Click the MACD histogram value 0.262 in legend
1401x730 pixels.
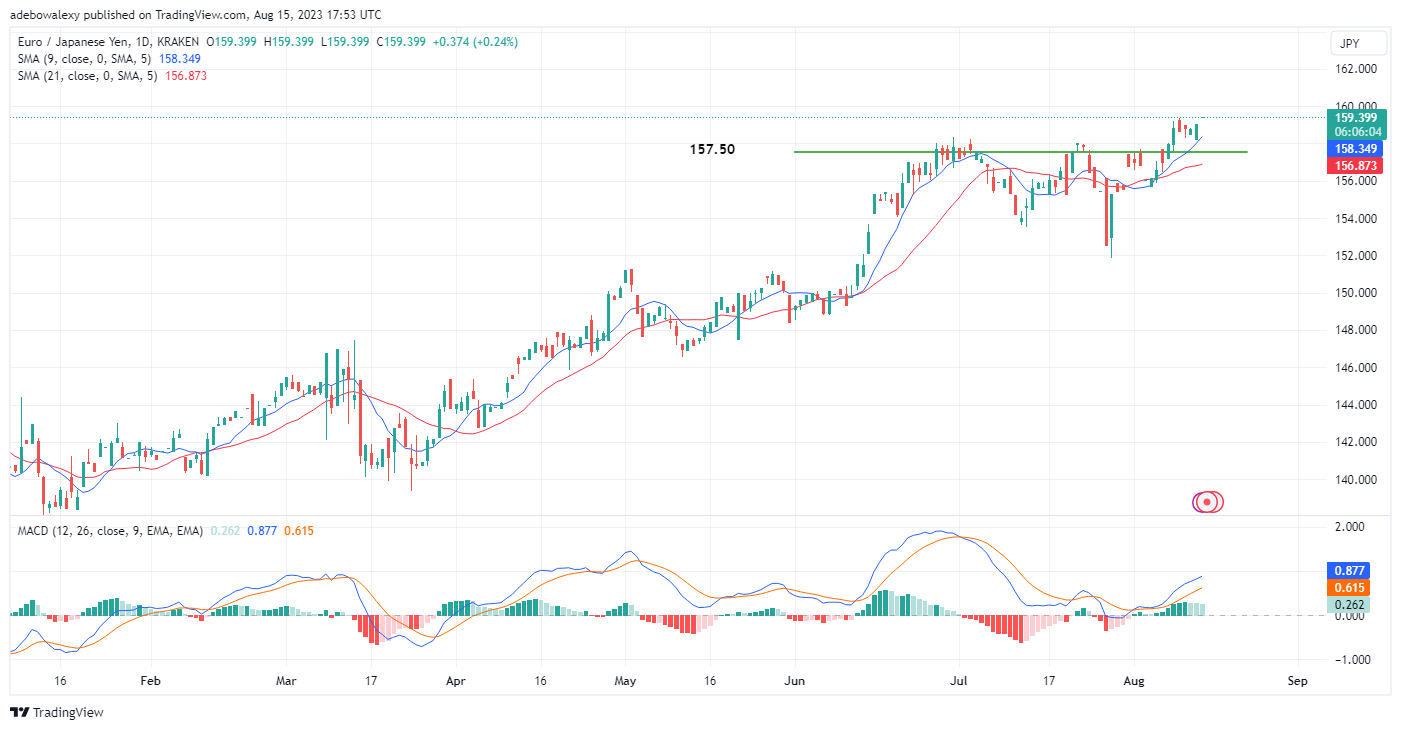click(226, 530)
